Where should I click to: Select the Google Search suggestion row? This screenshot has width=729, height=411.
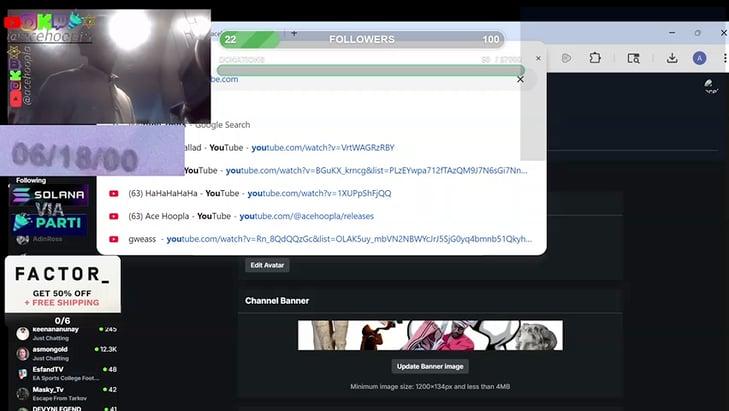tap(321, 125)
